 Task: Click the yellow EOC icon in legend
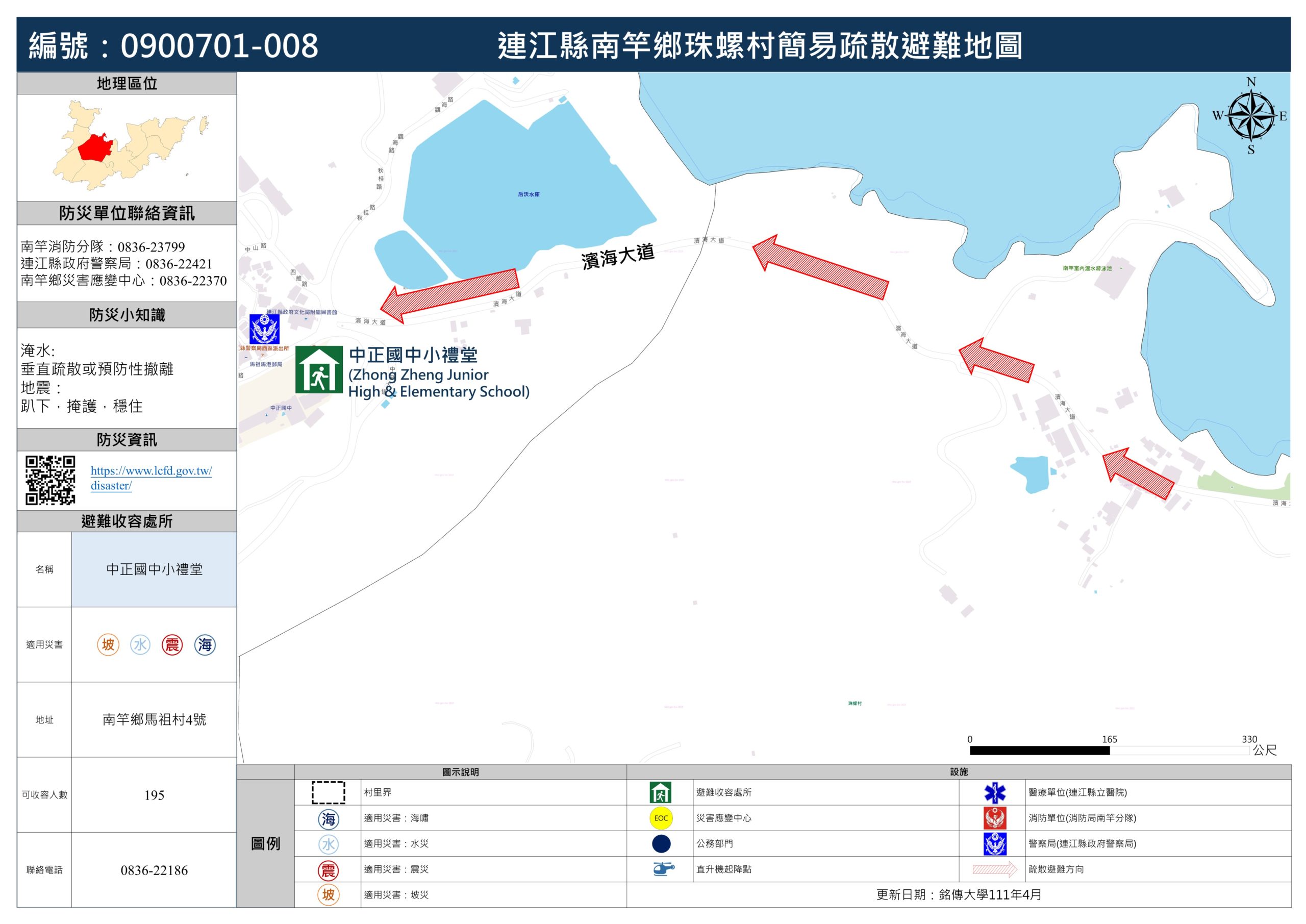660,818
